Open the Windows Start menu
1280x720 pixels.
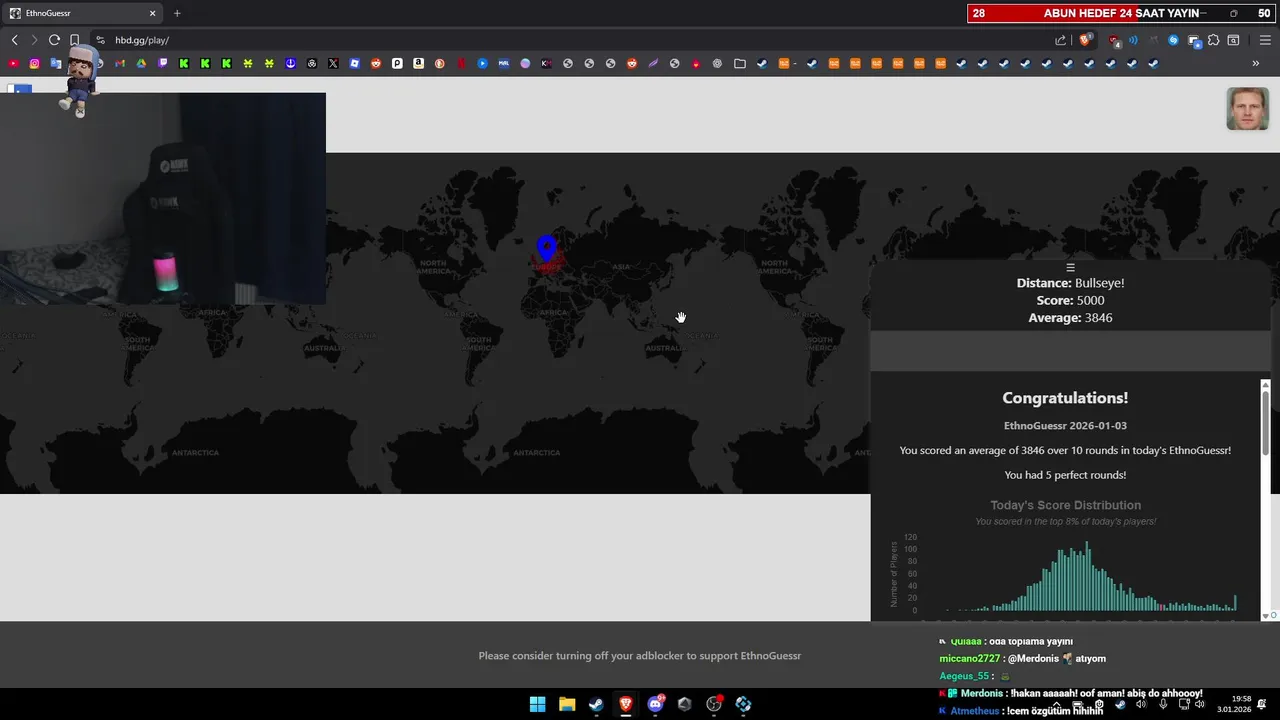(x=537, y=704)
